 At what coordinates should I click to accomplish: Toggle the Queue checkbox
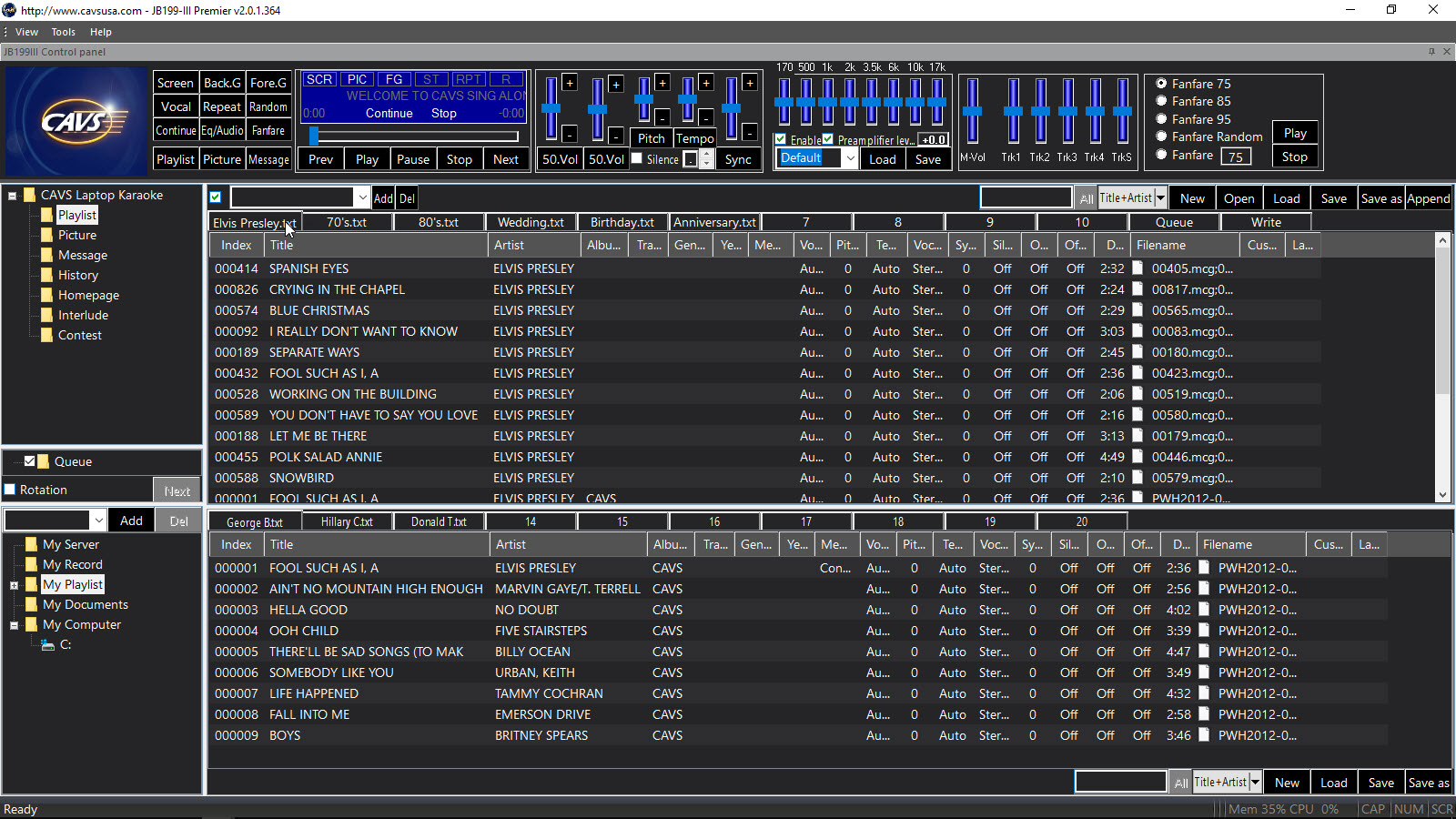click(29, 461)
